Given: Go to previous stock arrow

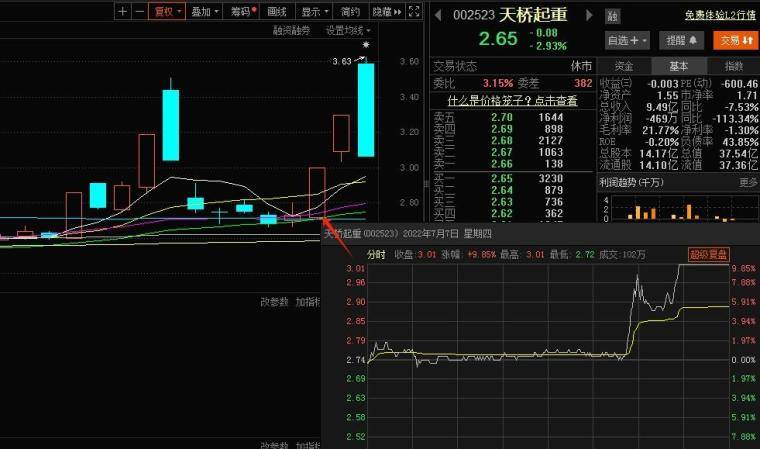Looking at the screenshot, I should 438,16.
